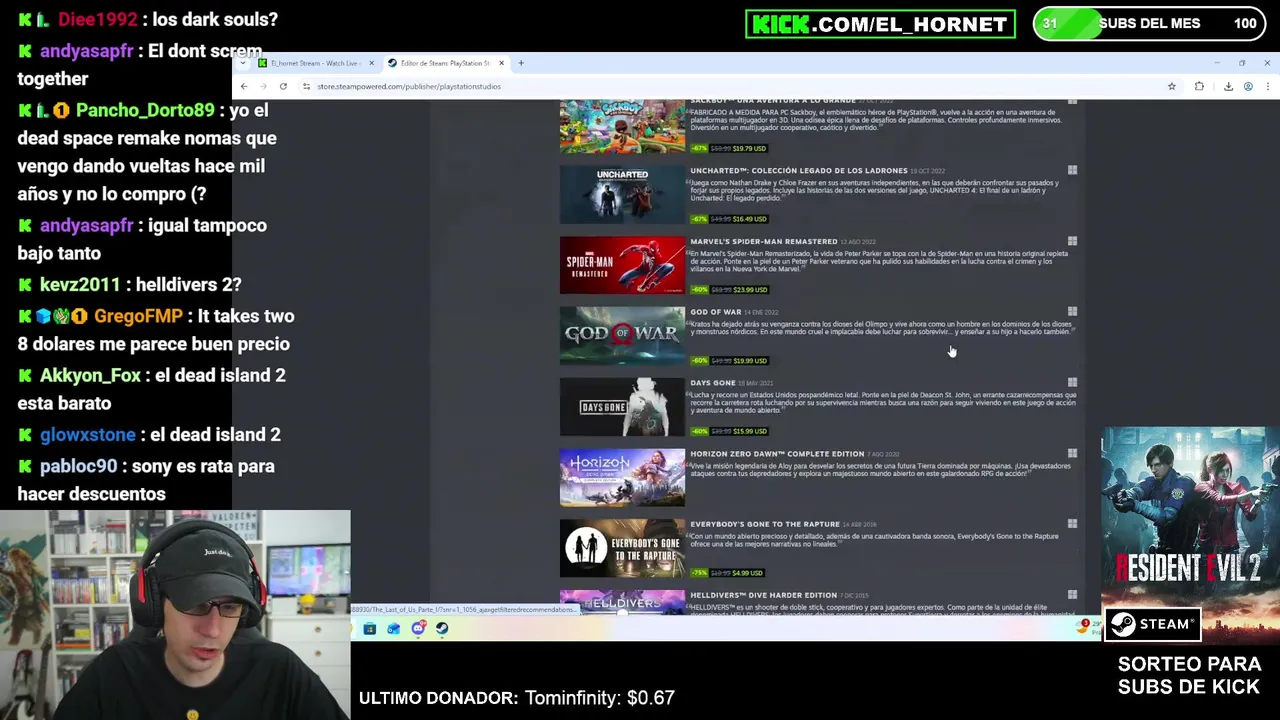Click the Sackboy $19.79 USD price
The width and height of the screenshot is (1280, 720).
click(749, 148)
